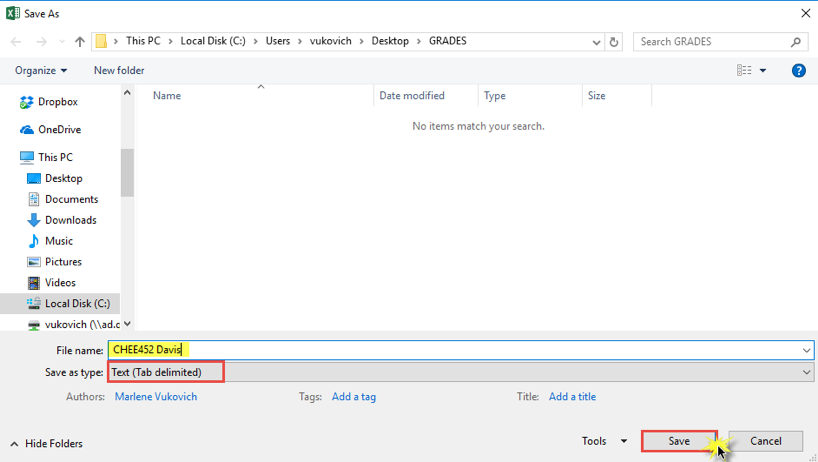
Task: Collapse the dialog with Hide Folders
Action: tap(47, 443)
